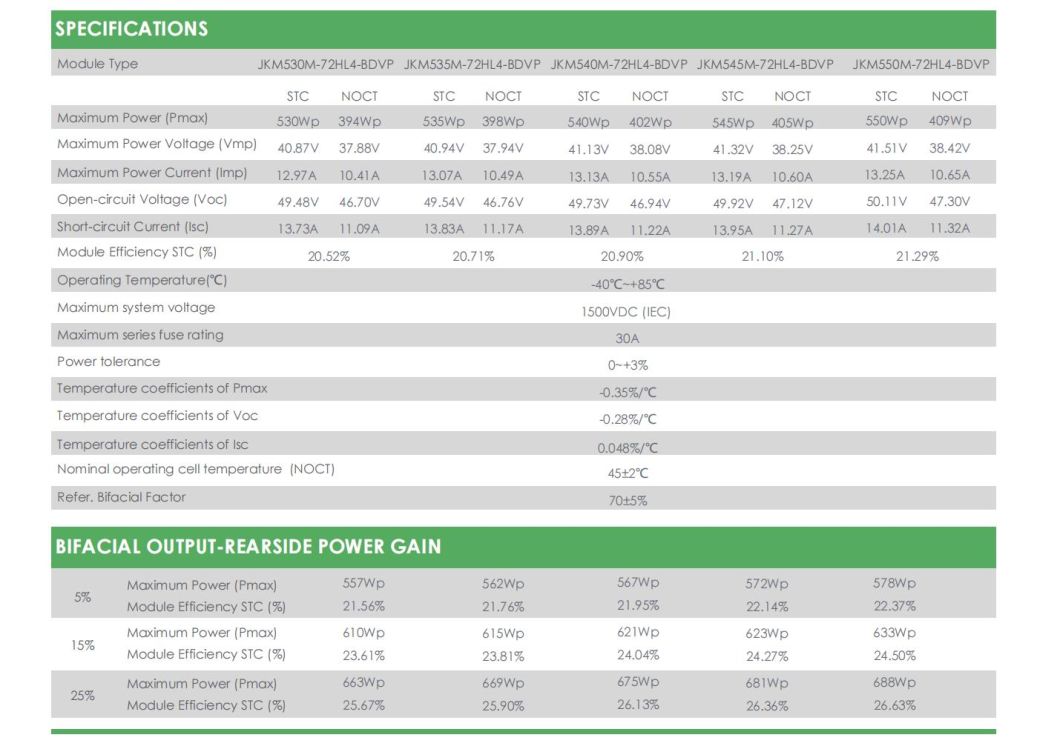Select the JKM550M-72HL4-BDVP column heading
This screenshot has height=746, width=1060.
click(x=921, y=65)
